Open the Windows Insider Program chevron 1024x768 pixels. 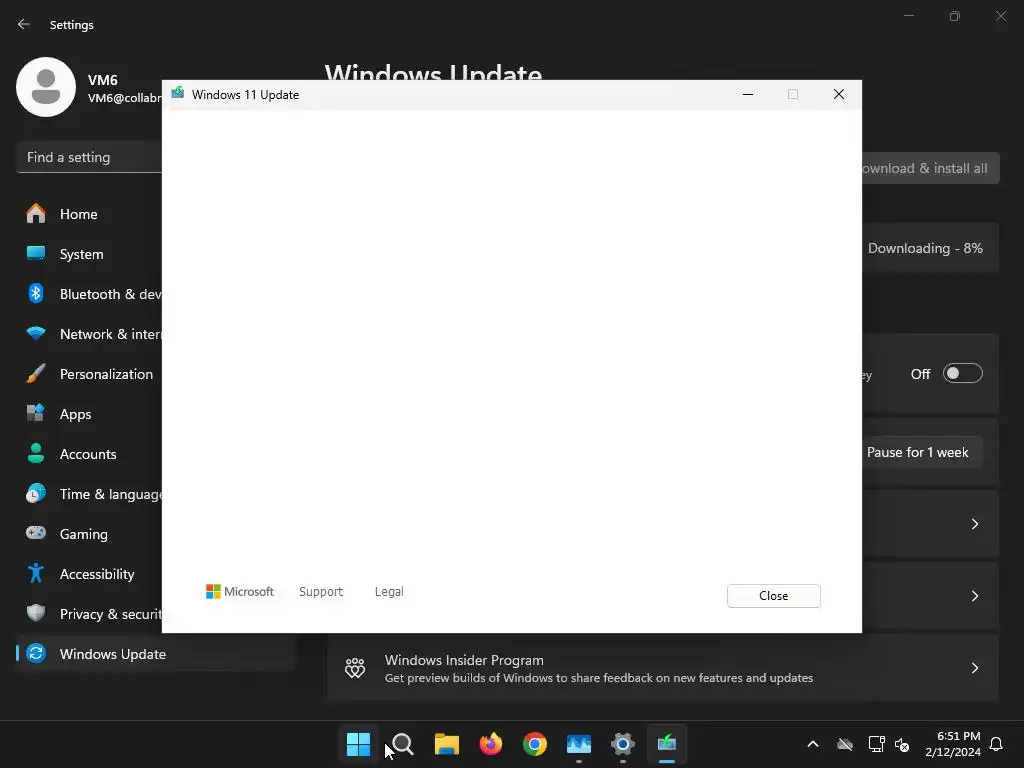click(x=974, y=667)
